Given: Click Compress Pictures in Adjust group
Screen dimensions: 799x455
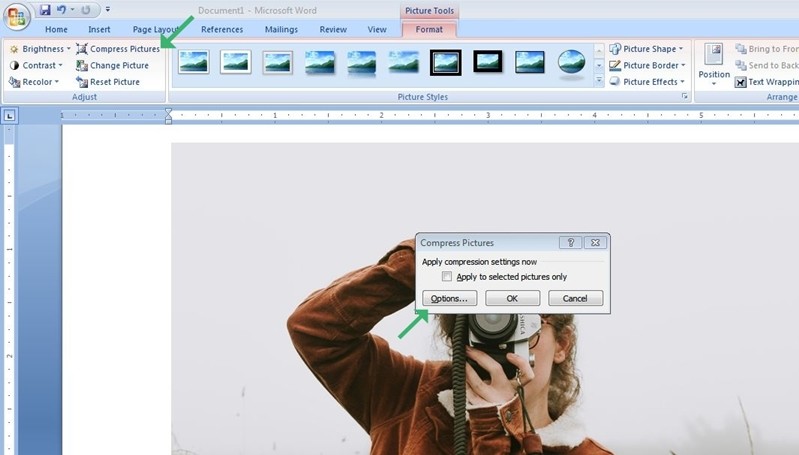Looking at the screenshot, I should click(x=118, y=49).
